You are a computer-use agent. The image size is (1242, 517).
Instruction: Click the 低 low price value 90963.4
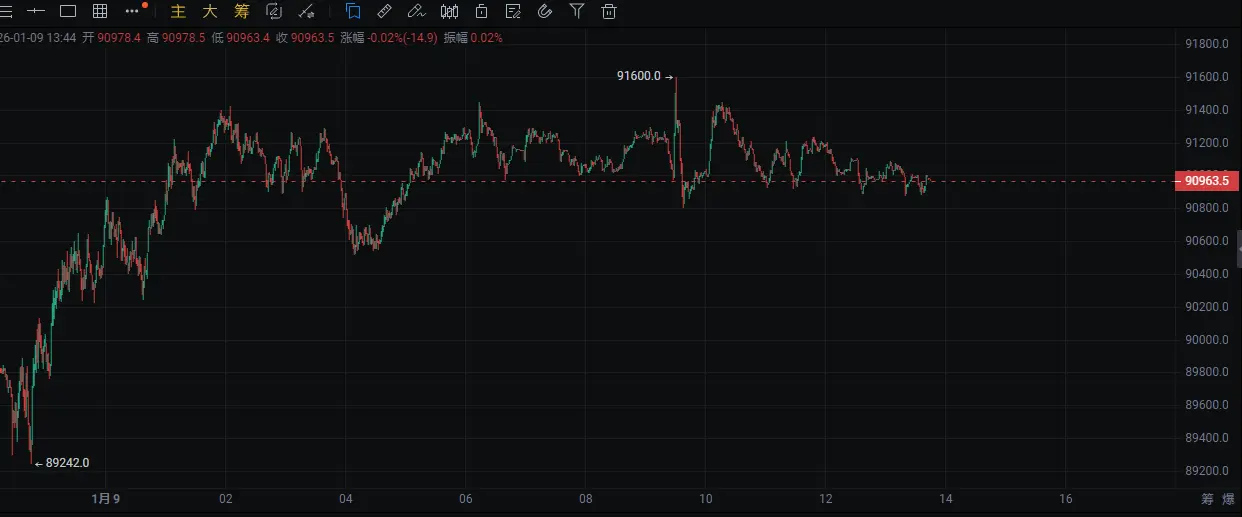pos(248,38)
